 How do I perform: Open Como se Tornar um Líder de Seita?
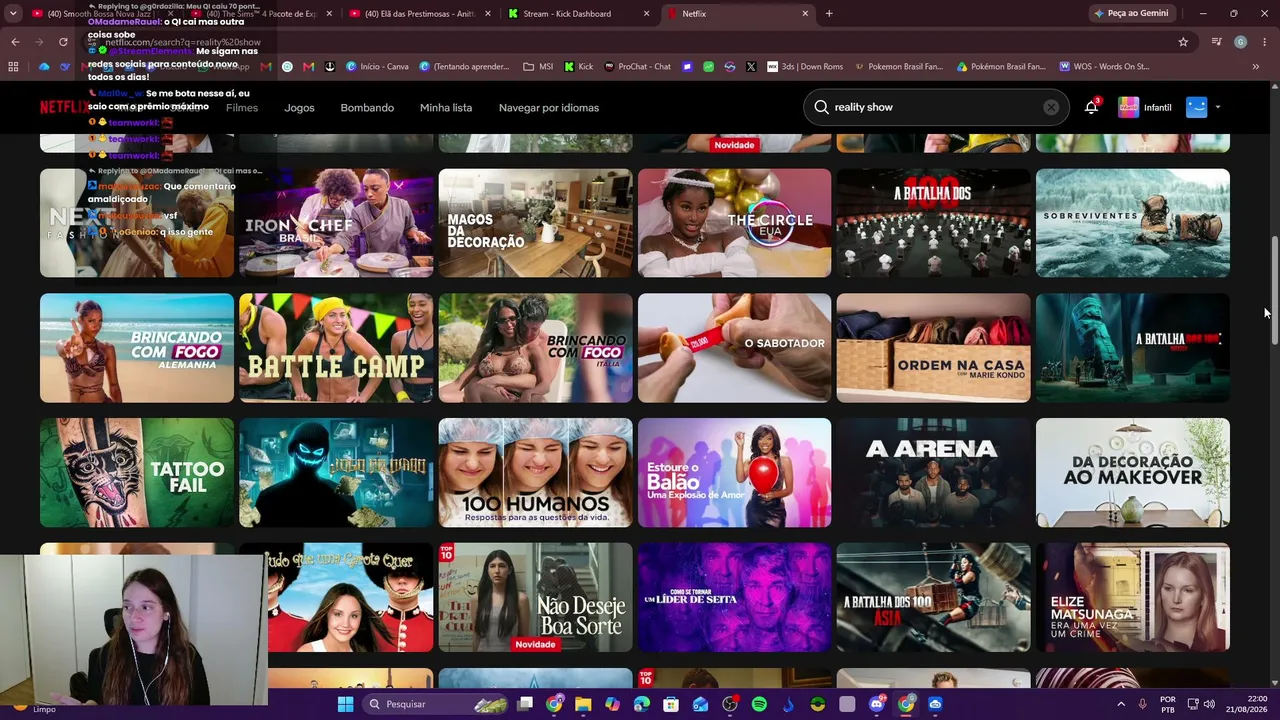tap(734, 597)
